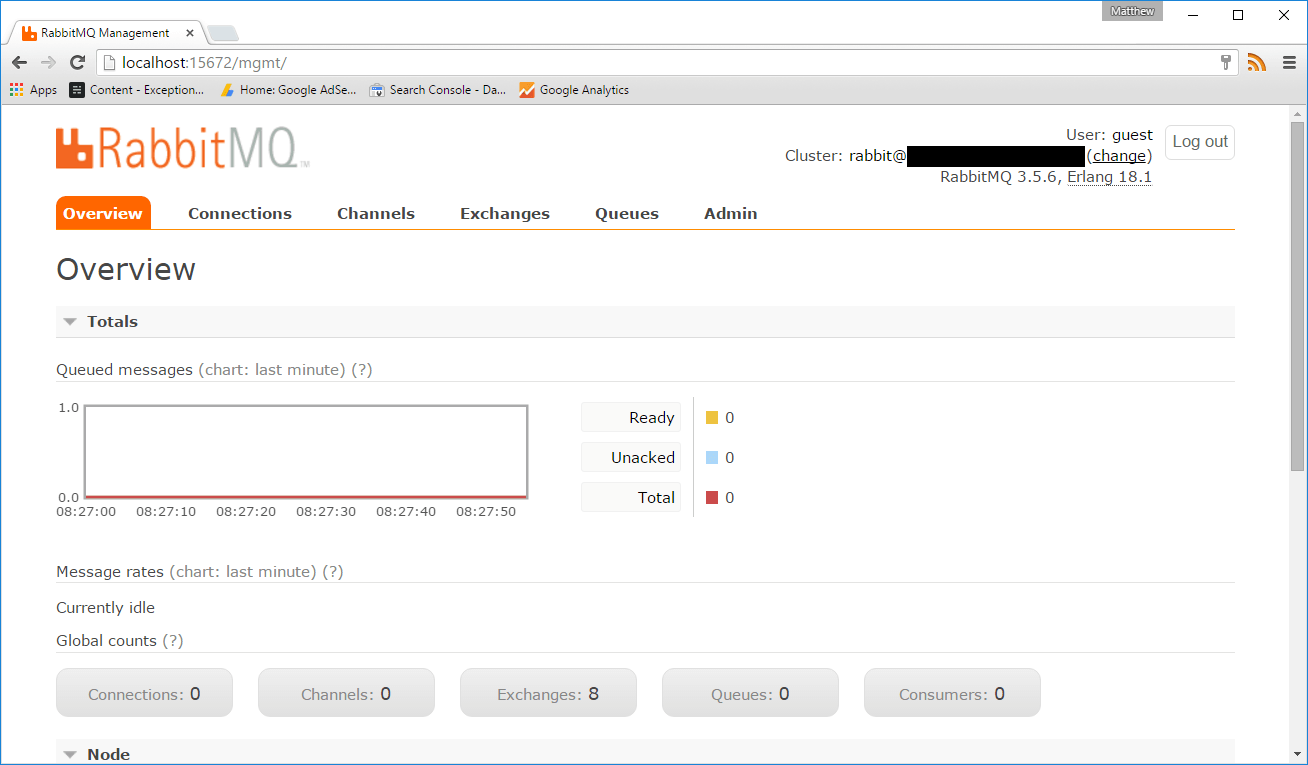Click the Matthew profile button
The height and width of the screenshot is (765, 1308).
tap(1132, 12)
